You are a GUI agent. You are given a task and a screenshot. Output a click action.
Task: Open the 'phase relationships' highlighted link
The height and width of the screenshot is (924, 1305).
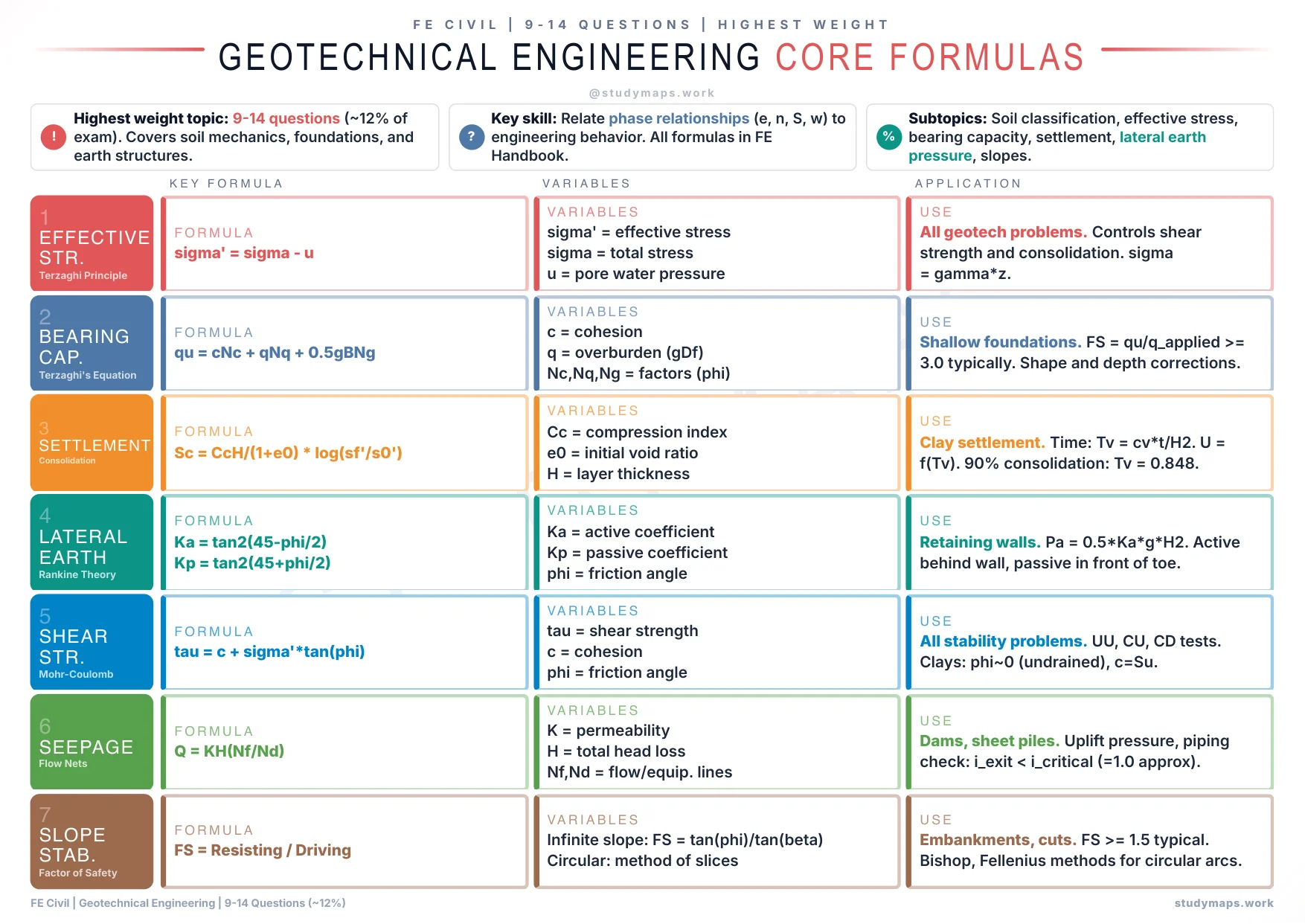click(x=679, y=118)
